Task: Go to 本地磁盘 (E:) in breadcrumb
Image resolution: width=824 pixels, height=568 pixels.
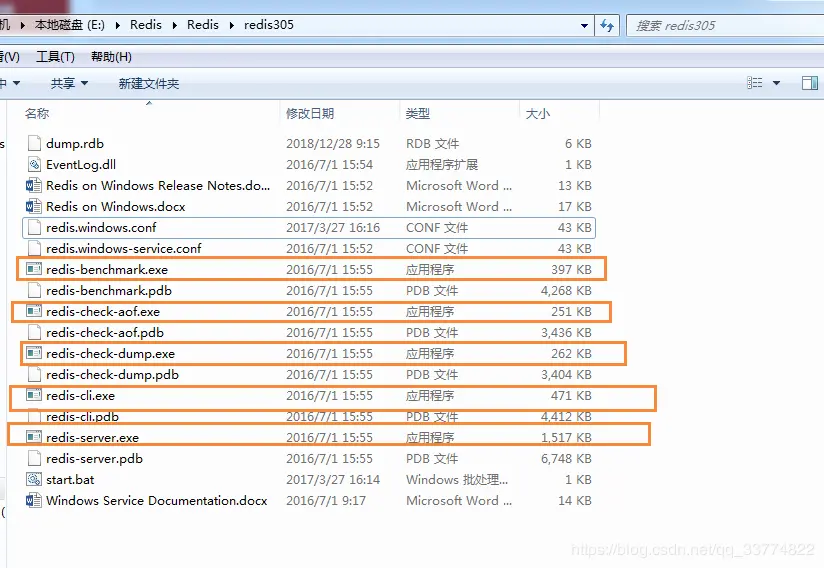Action: (x=69, y=25)
